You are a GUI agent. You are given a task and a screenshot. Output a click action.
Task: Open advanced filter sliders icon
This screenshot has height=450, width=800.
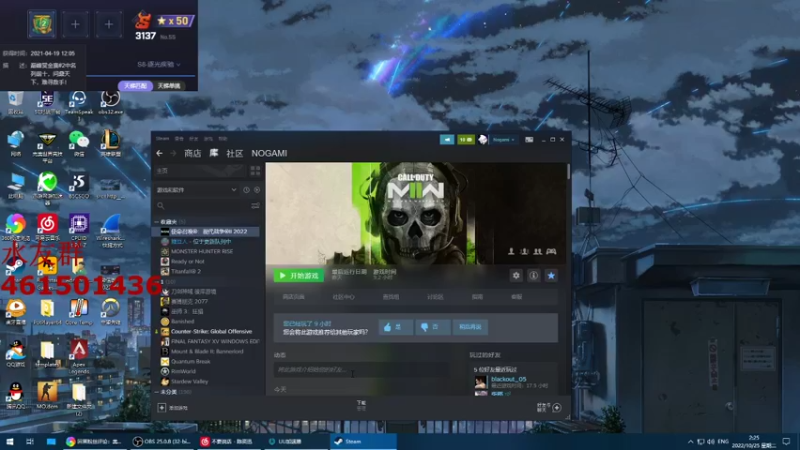[255, 206]
